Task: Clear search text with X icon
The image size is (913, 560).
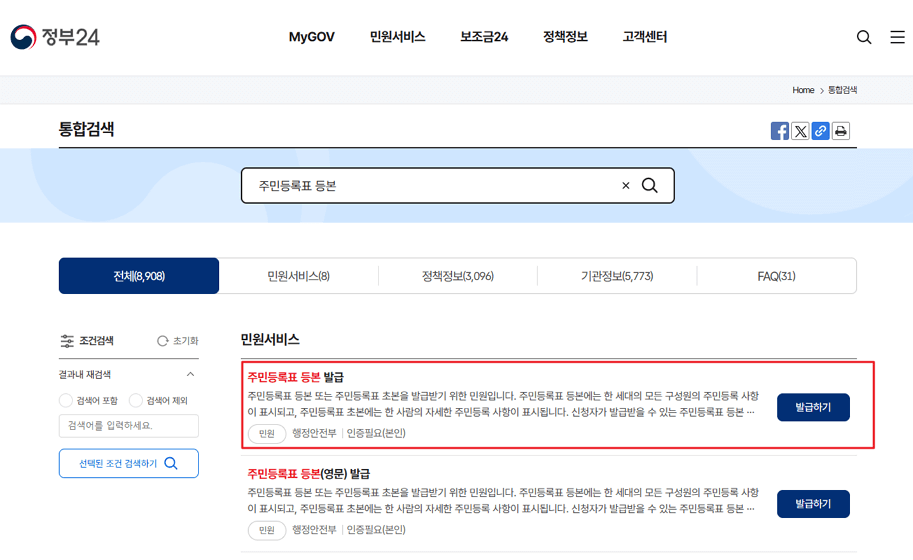Action: 626,186
